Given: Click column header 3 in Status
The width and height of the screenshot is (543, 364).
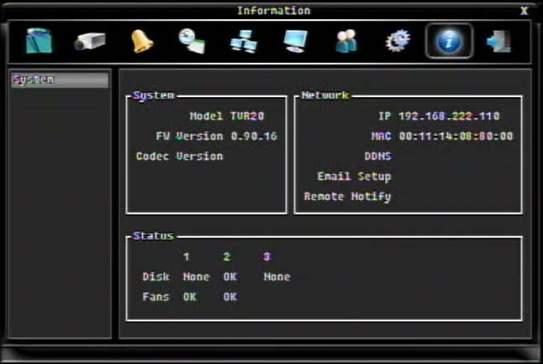Looking at the screenshot, I should (267, 257).
